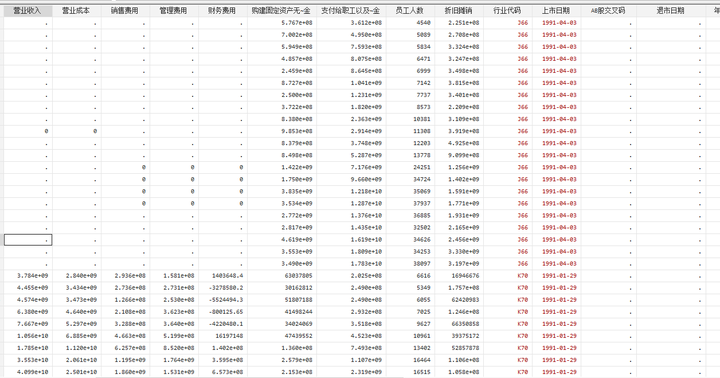Click employee count cell 38097
Viewport: 720px width, 378px height.
(410, 264)
